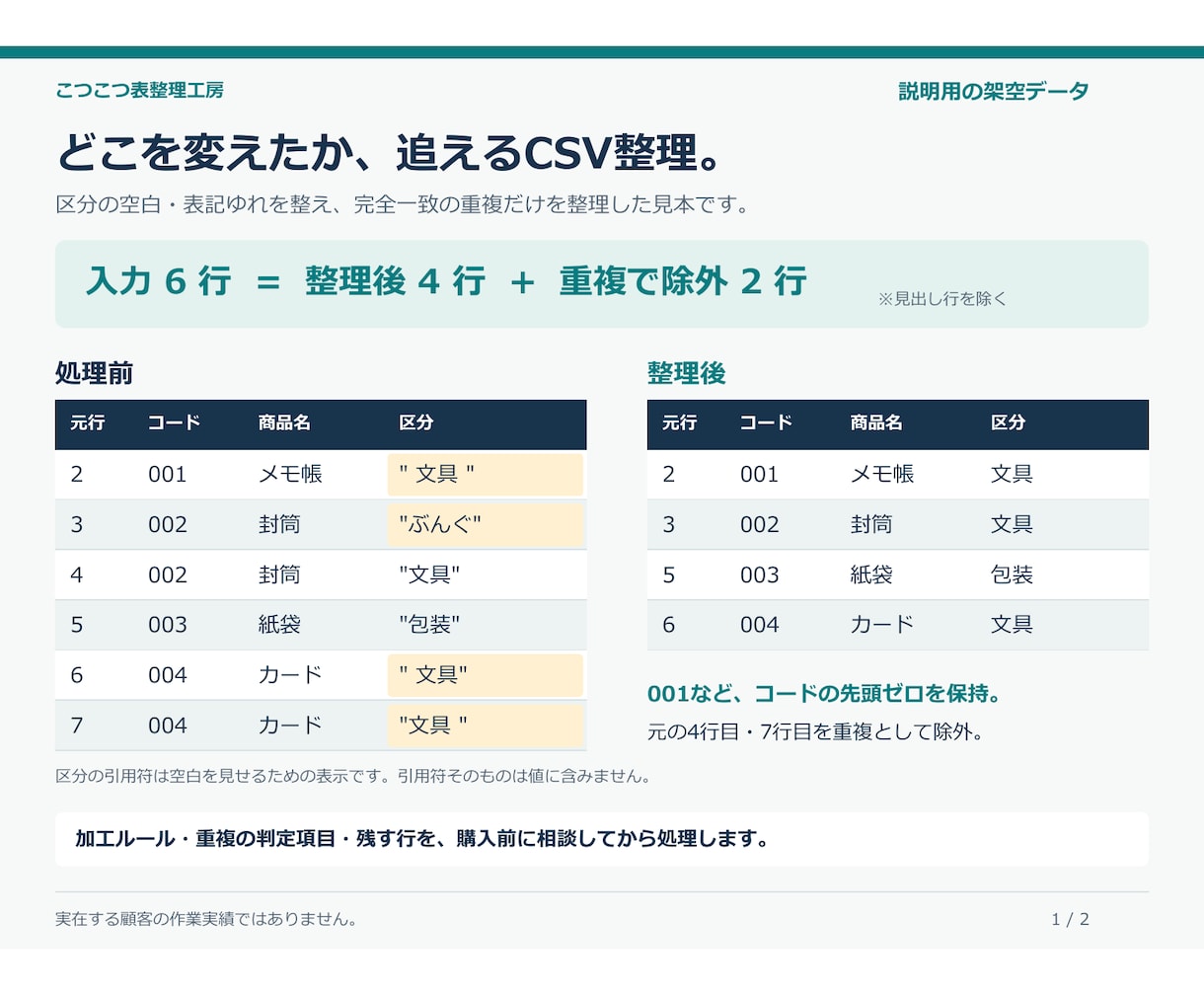Image resolution: width=1204 pixels, height=995 pixels.
Task: Click the コード header in the 整理後 table
Action: click(766, 422)
